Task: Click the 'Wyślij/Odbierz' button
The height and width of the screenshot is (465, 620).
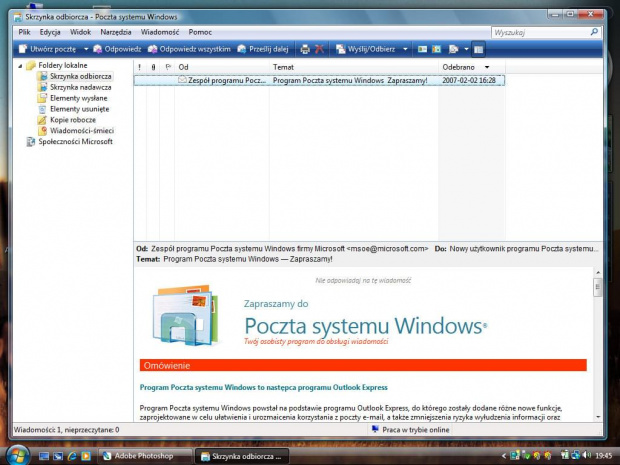Action: (x=365, y=49)
